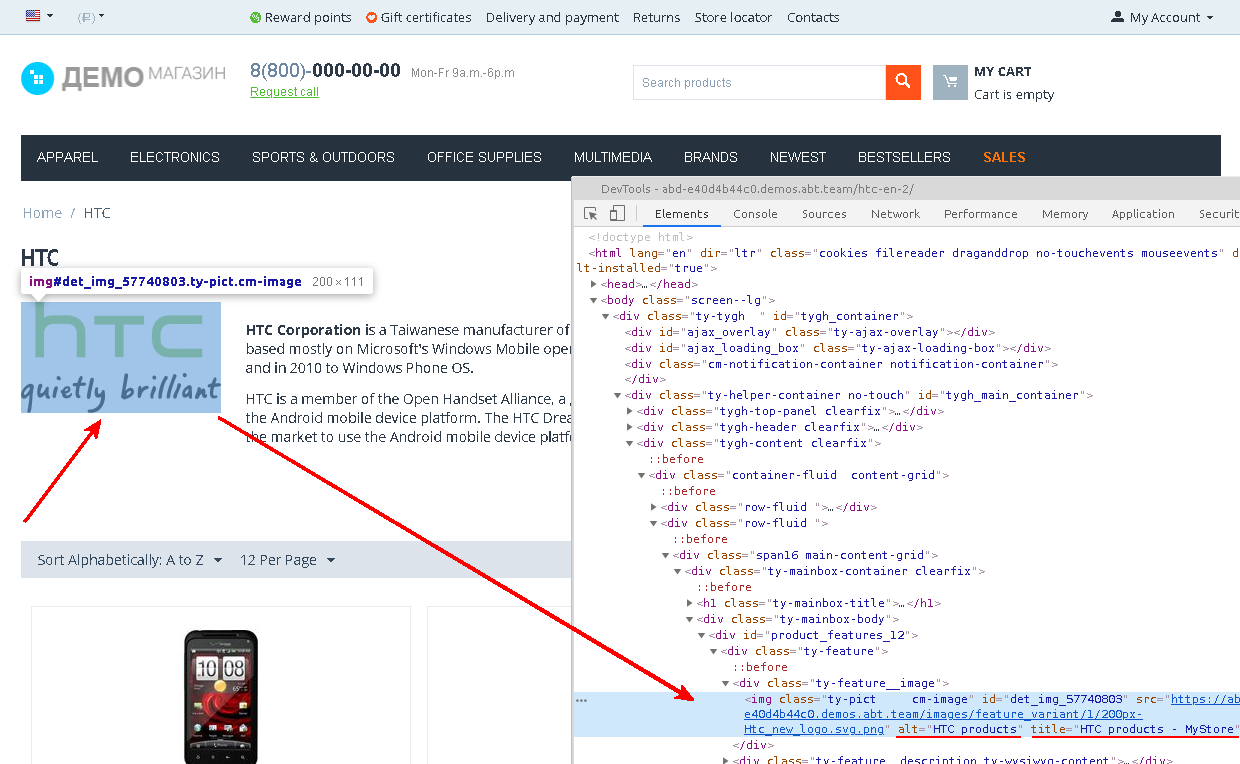Click the Request call link

coord(284,92)
